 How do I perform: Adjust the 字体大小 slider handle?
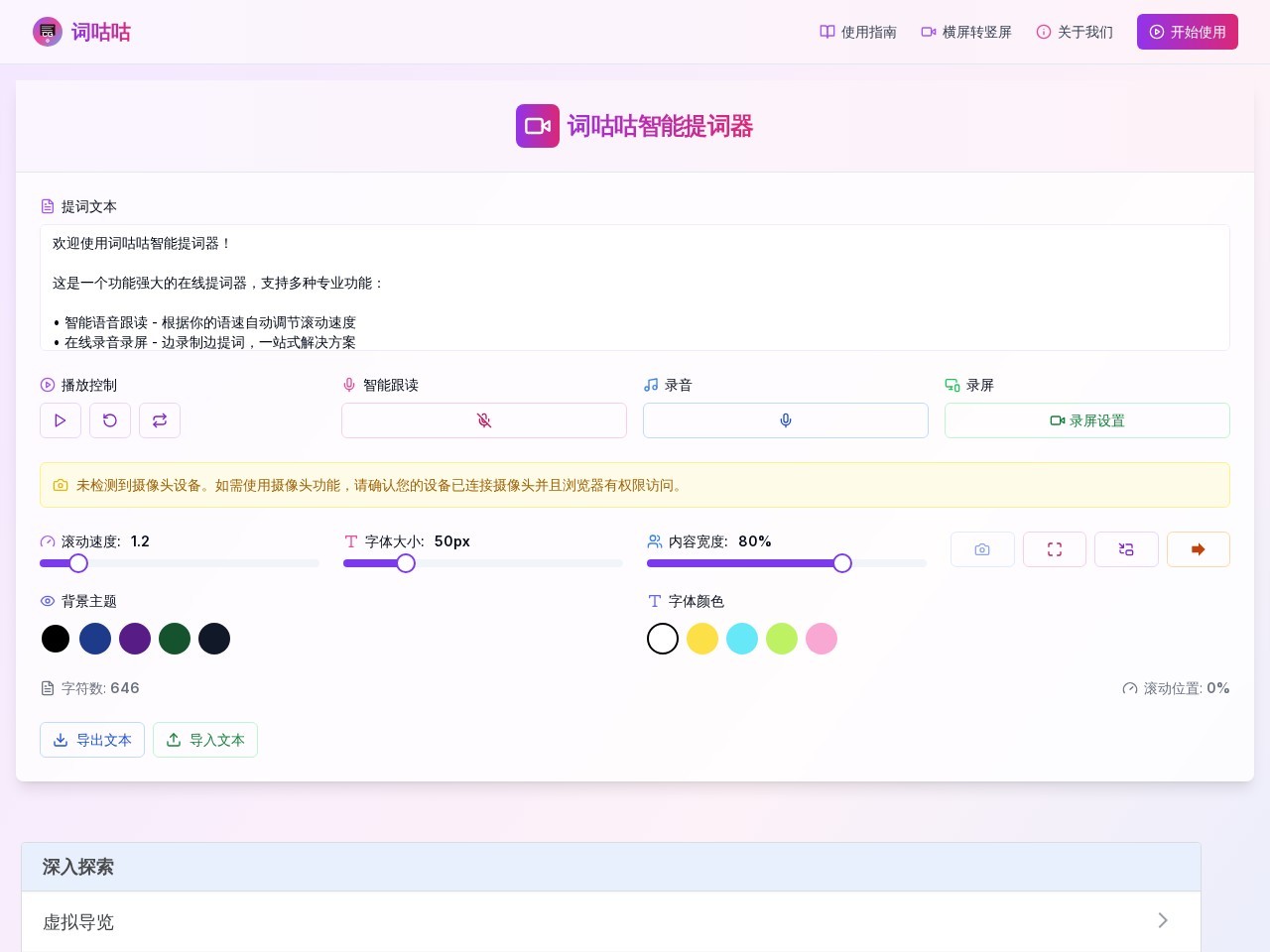pyautogui.click(x=406, y=563)
